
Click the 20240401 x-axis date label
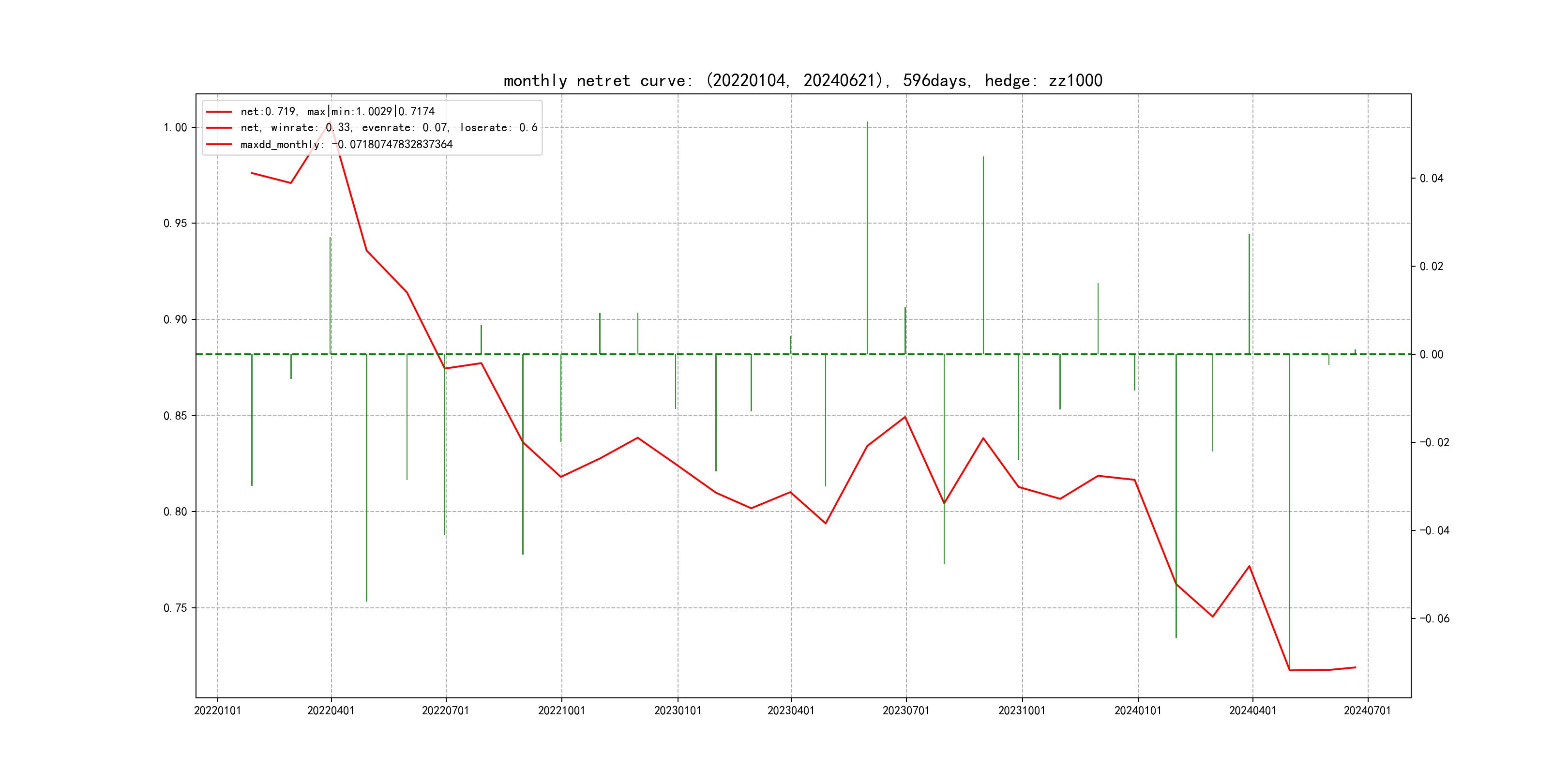[1252, 710]
